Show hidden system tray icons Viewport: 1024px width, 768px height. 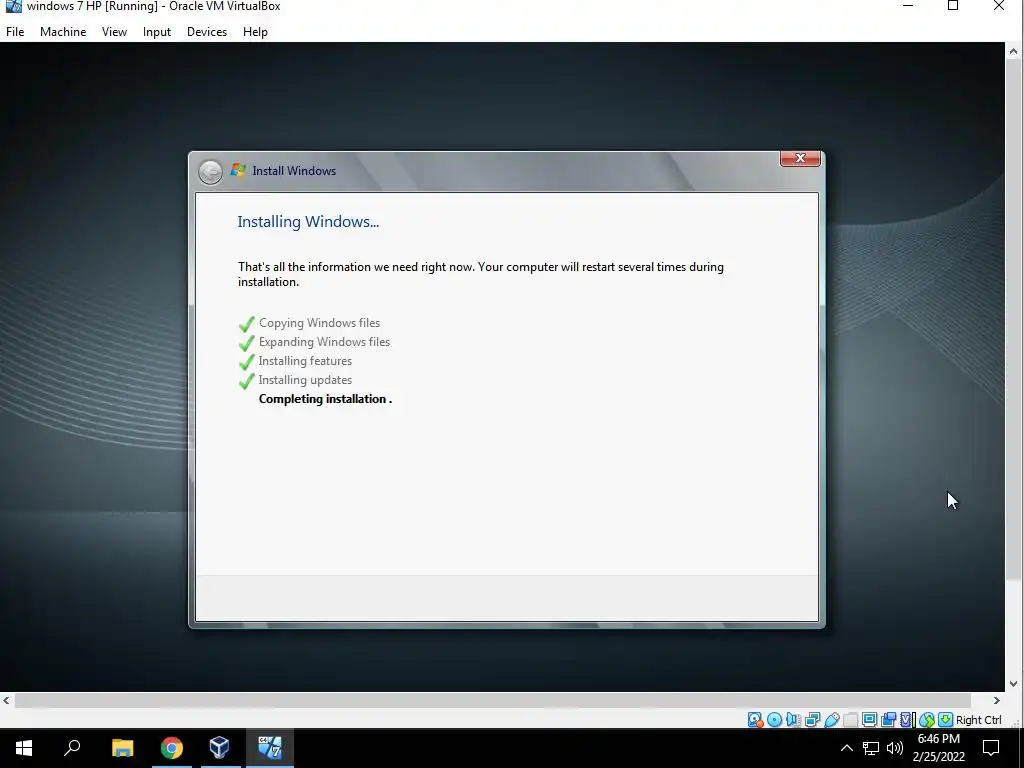pyautogui.click(x=846, y=748)
